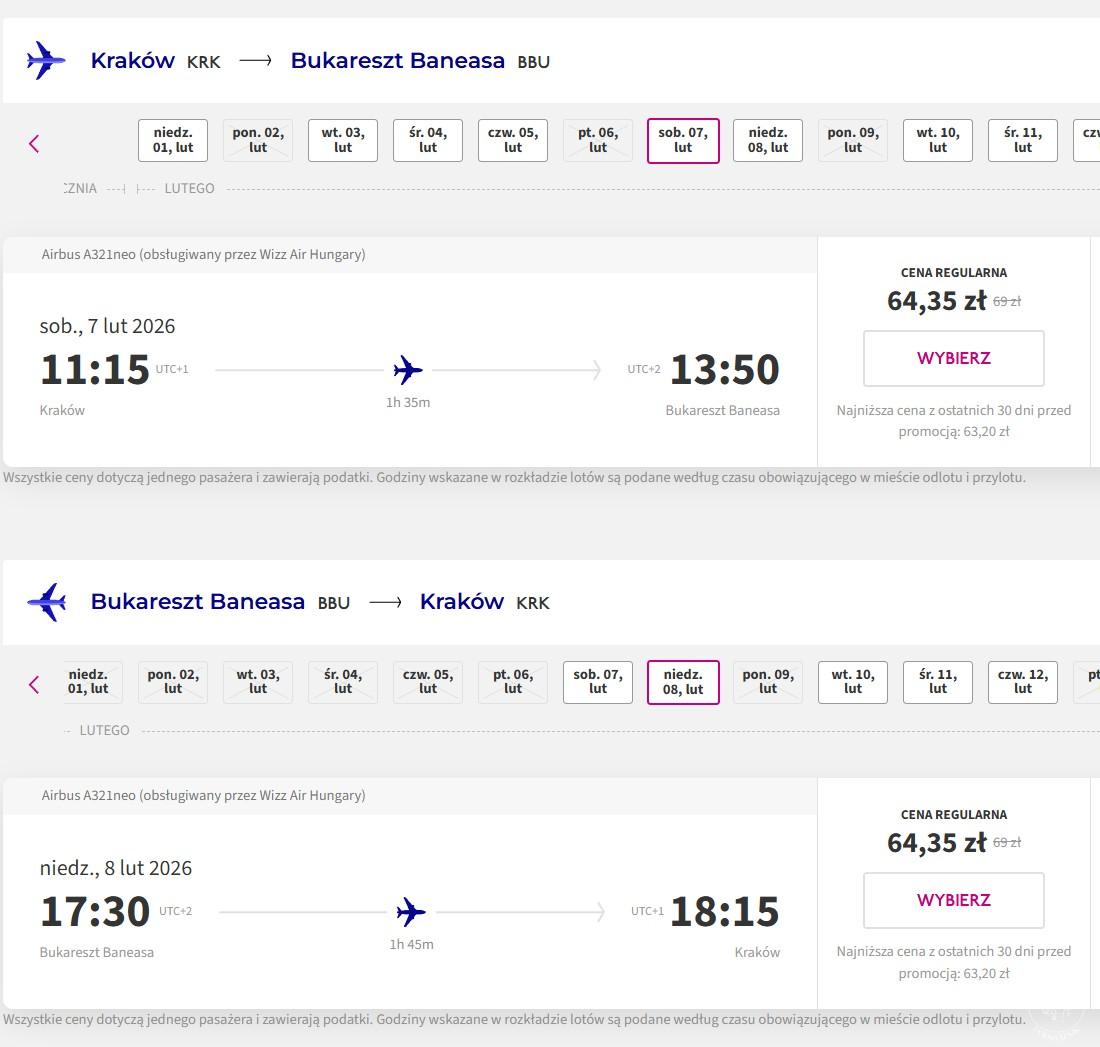Pick return date wt. 10, lut
The width and height of the screenshot is (1100, 1047).
[x=853, y=682]
